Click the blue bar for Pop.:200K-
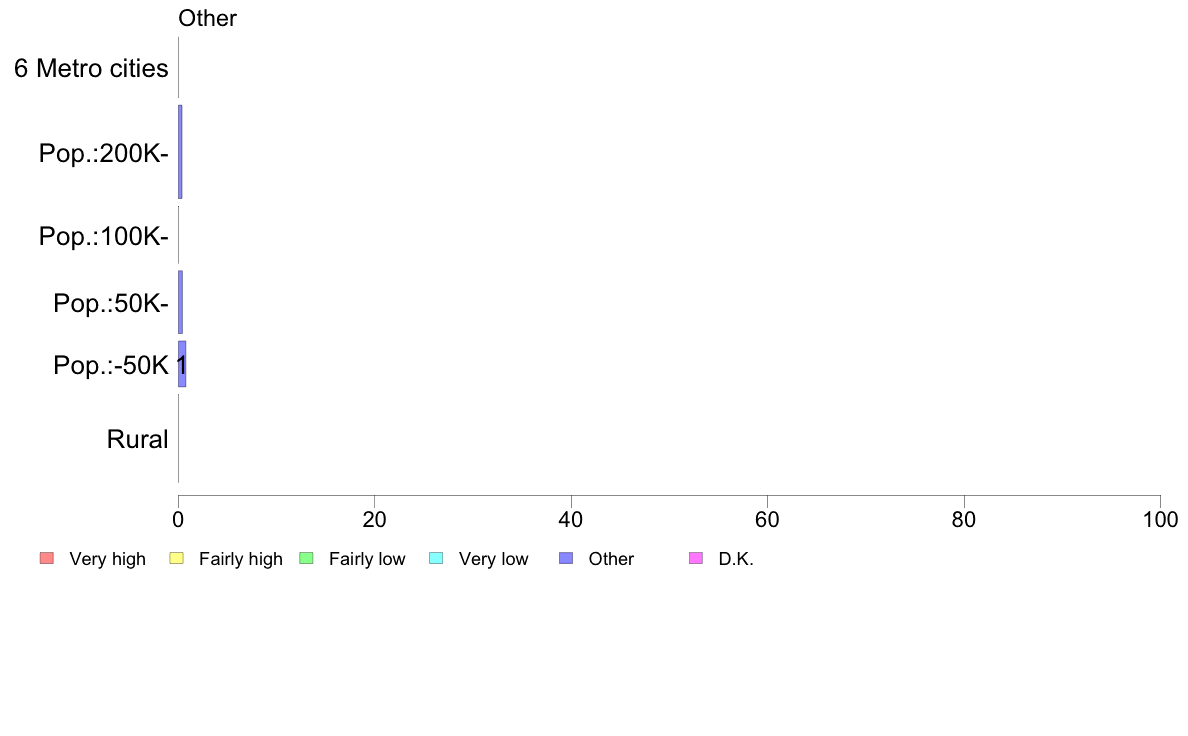This screenshot has height=736, width=1188. pyautogui.click(x=180, y=152)
